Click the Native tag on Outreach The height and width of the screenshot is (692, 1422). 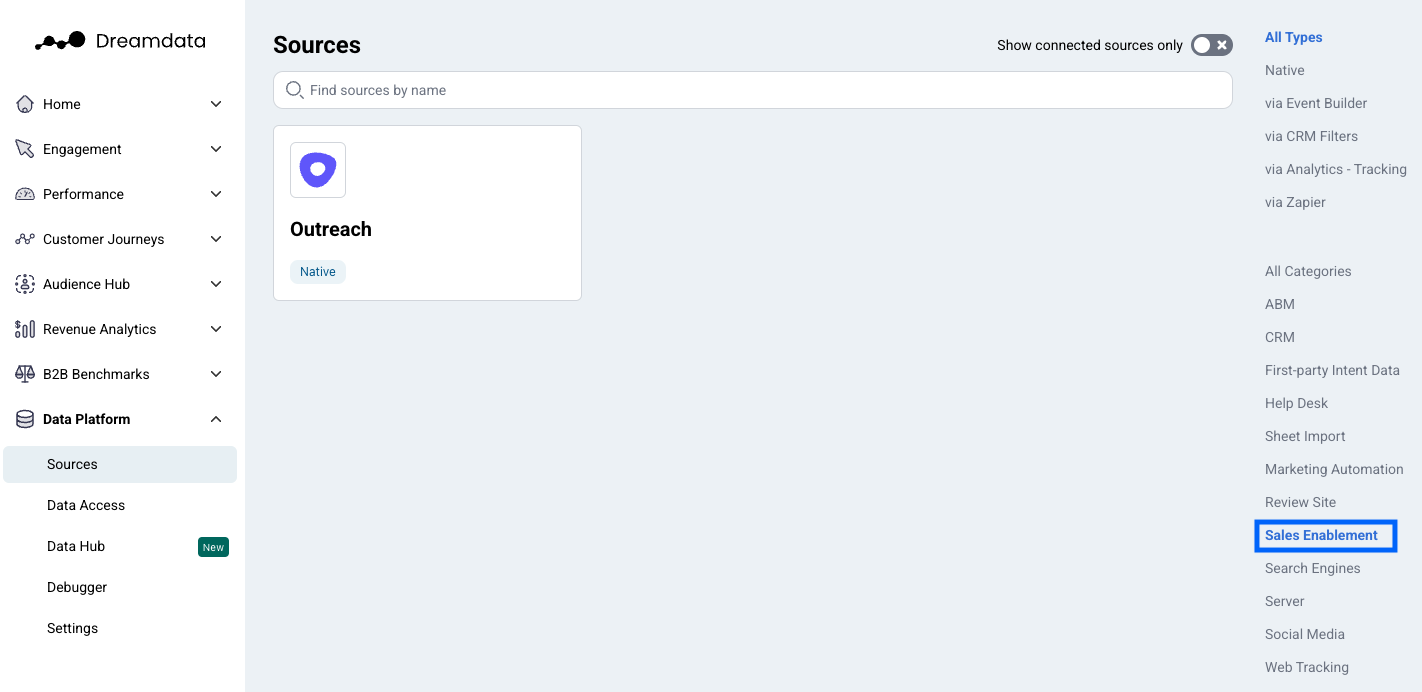click(318, 271)
